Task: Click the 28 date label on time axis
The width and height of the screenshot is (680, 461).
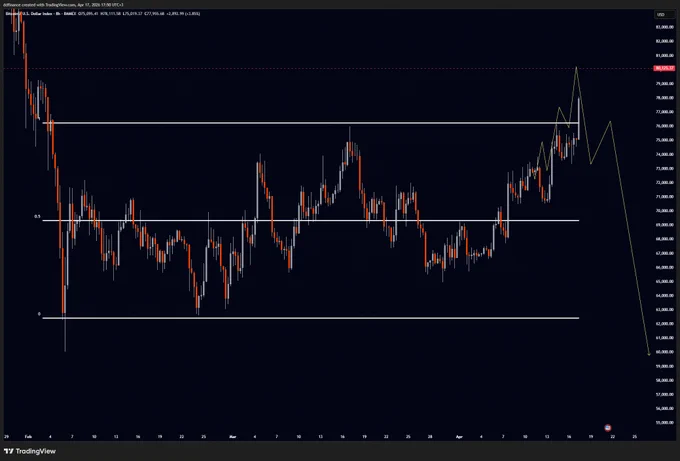Action: point(430,437)
